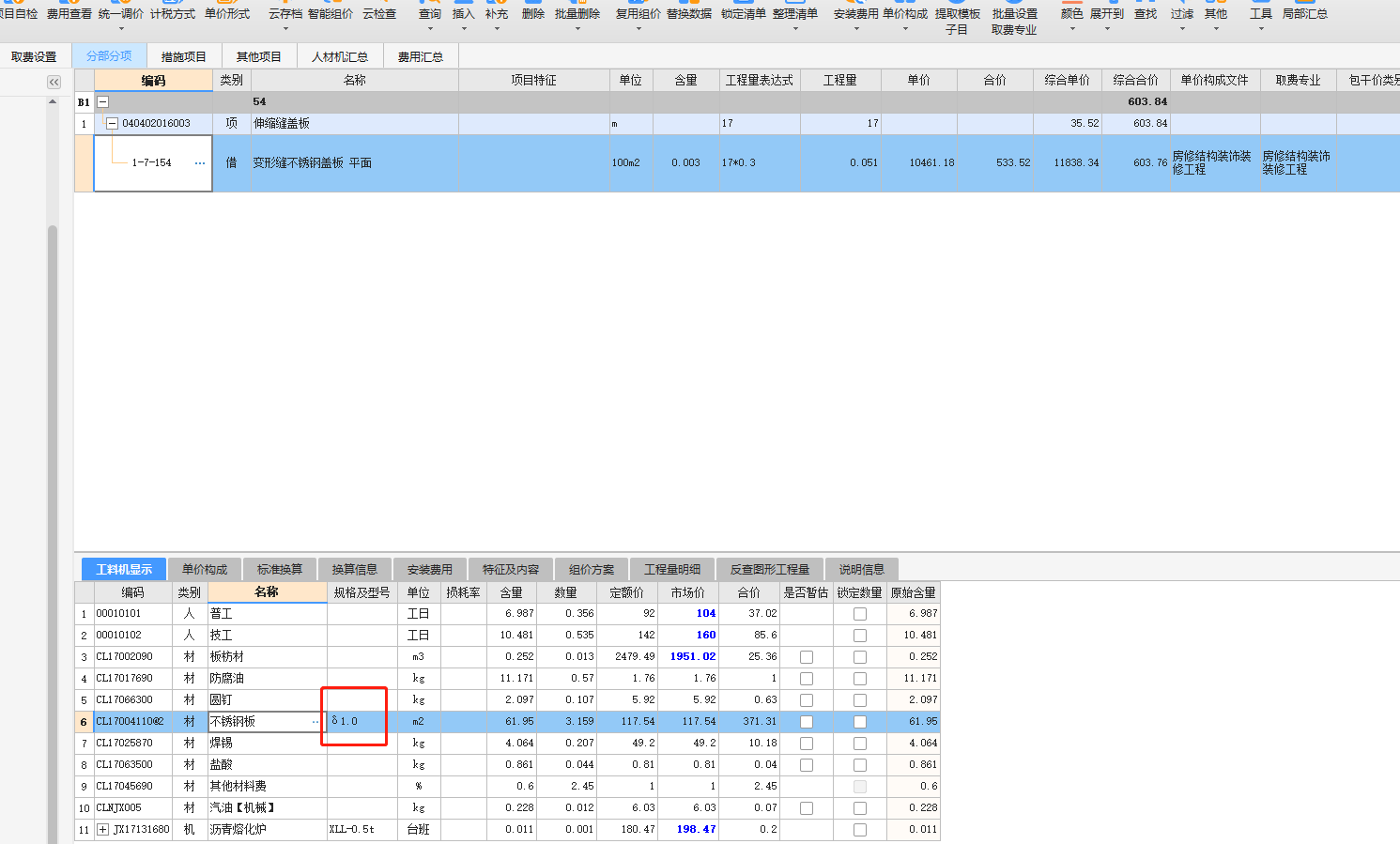1400x844 pixels.
Task: Toggle 锁定数量 checkbox for 沥青熔化炉
Action: tap(860, 830)
